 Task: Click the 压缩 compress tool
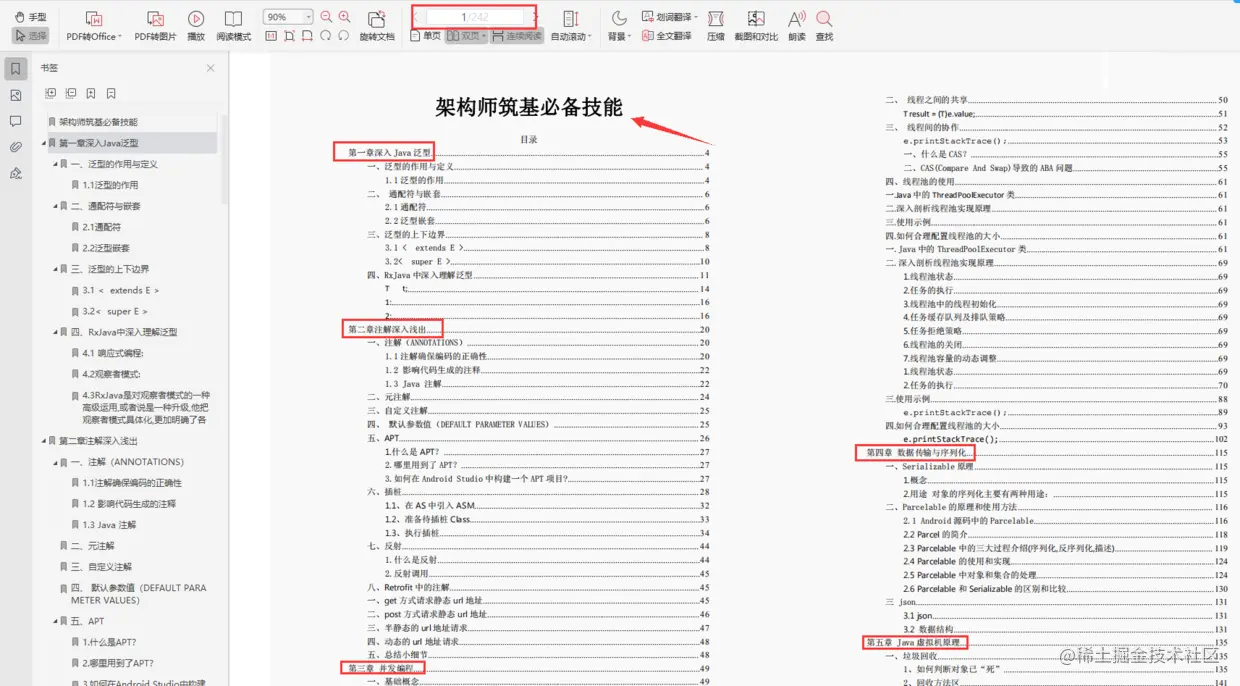716,26
